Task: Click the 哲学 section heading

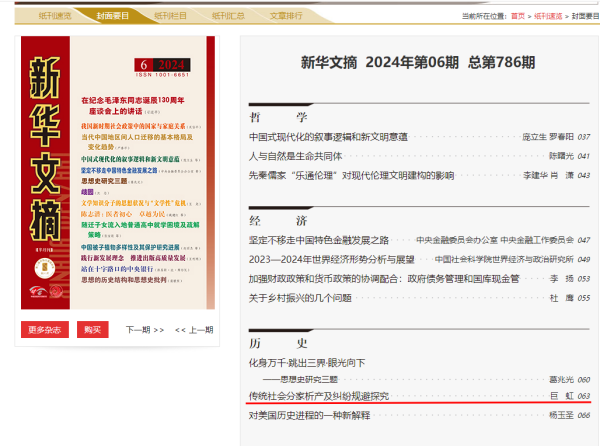Action: click(x=278, y=117)
